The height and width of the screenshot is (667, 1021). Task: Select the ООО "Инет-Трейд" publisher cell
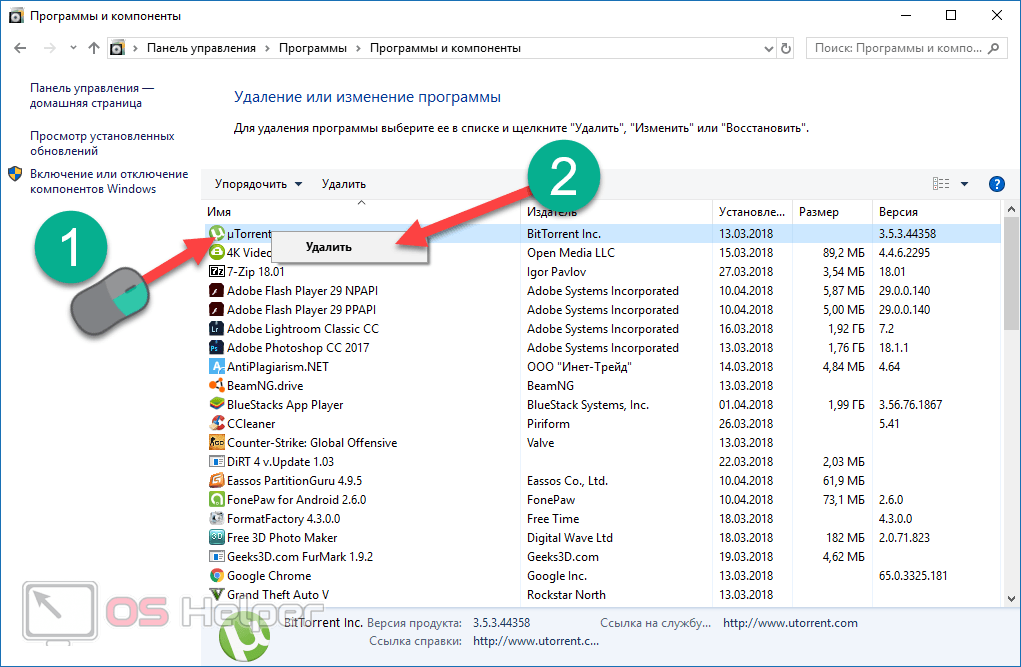pyautogui.click(x=579, y=366)
